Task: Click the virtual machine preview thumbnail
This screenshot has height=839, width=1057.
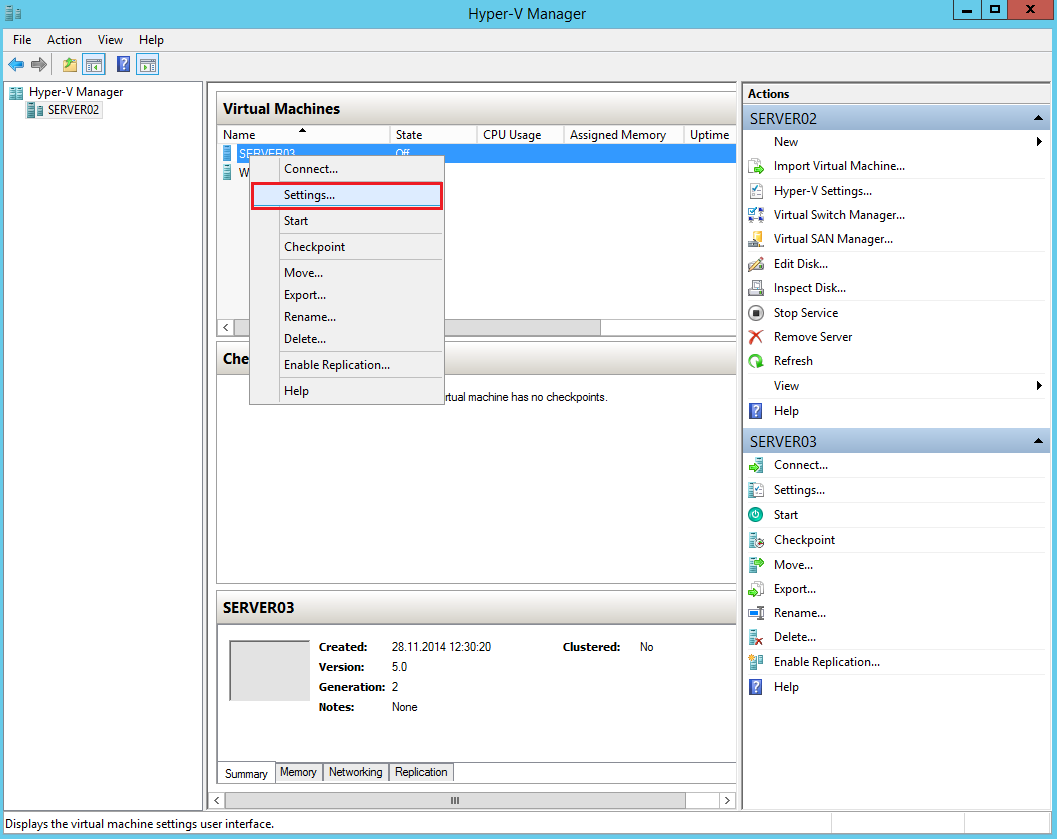Action: (x=270, y=671)
